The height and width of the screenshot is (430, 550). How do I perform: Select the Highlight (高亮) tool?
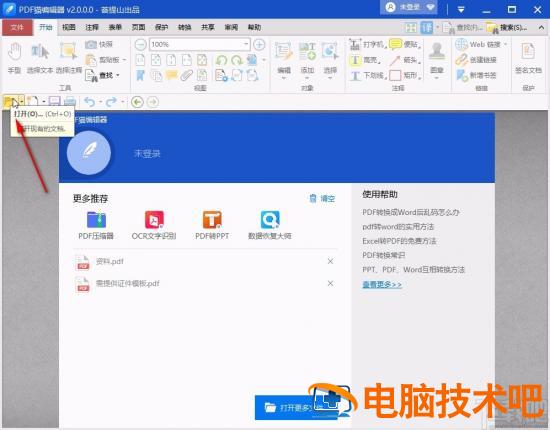point(364,60)
